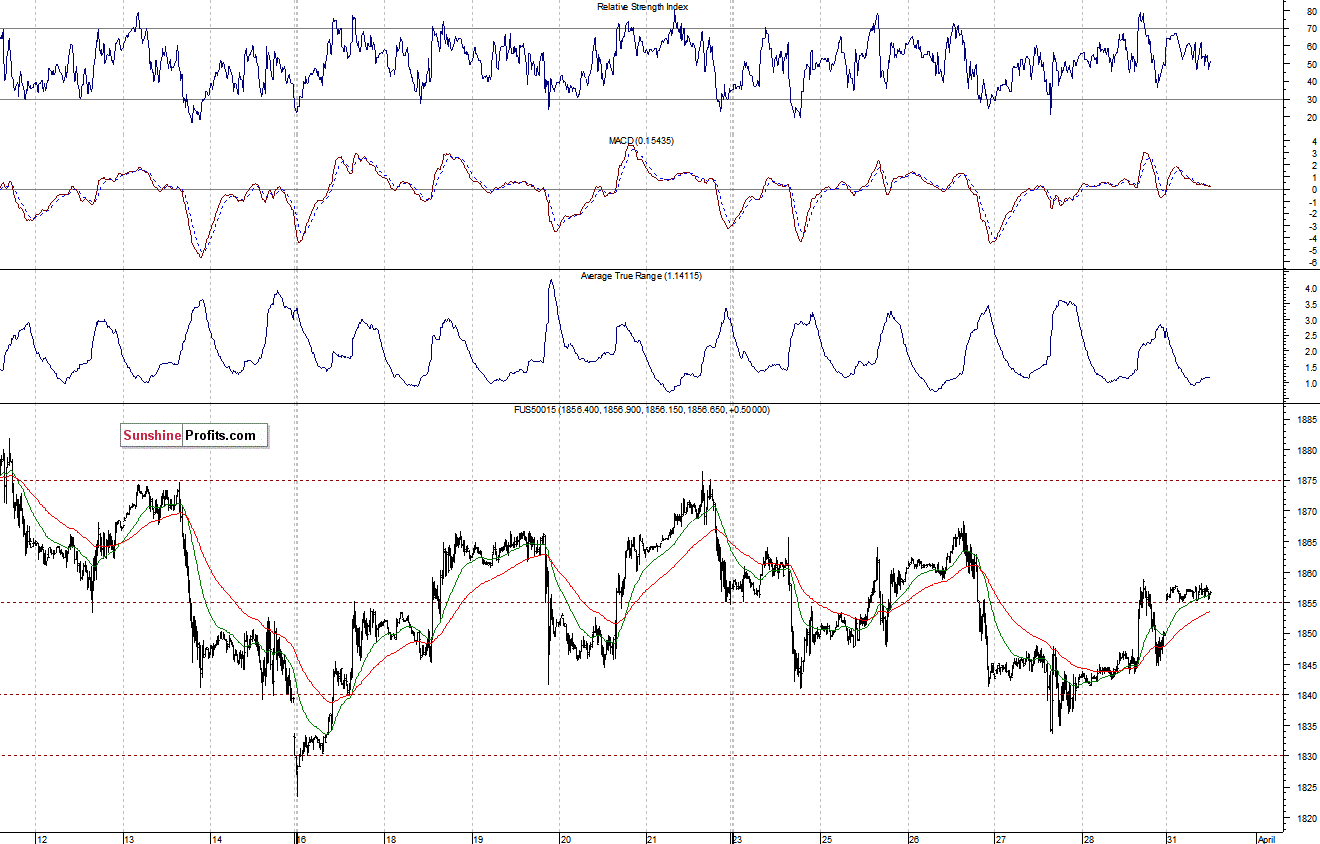Click the 2.5 label on the ATR axis
The width and height of the screenshot is (1320, 844).
pos(1311,336)
